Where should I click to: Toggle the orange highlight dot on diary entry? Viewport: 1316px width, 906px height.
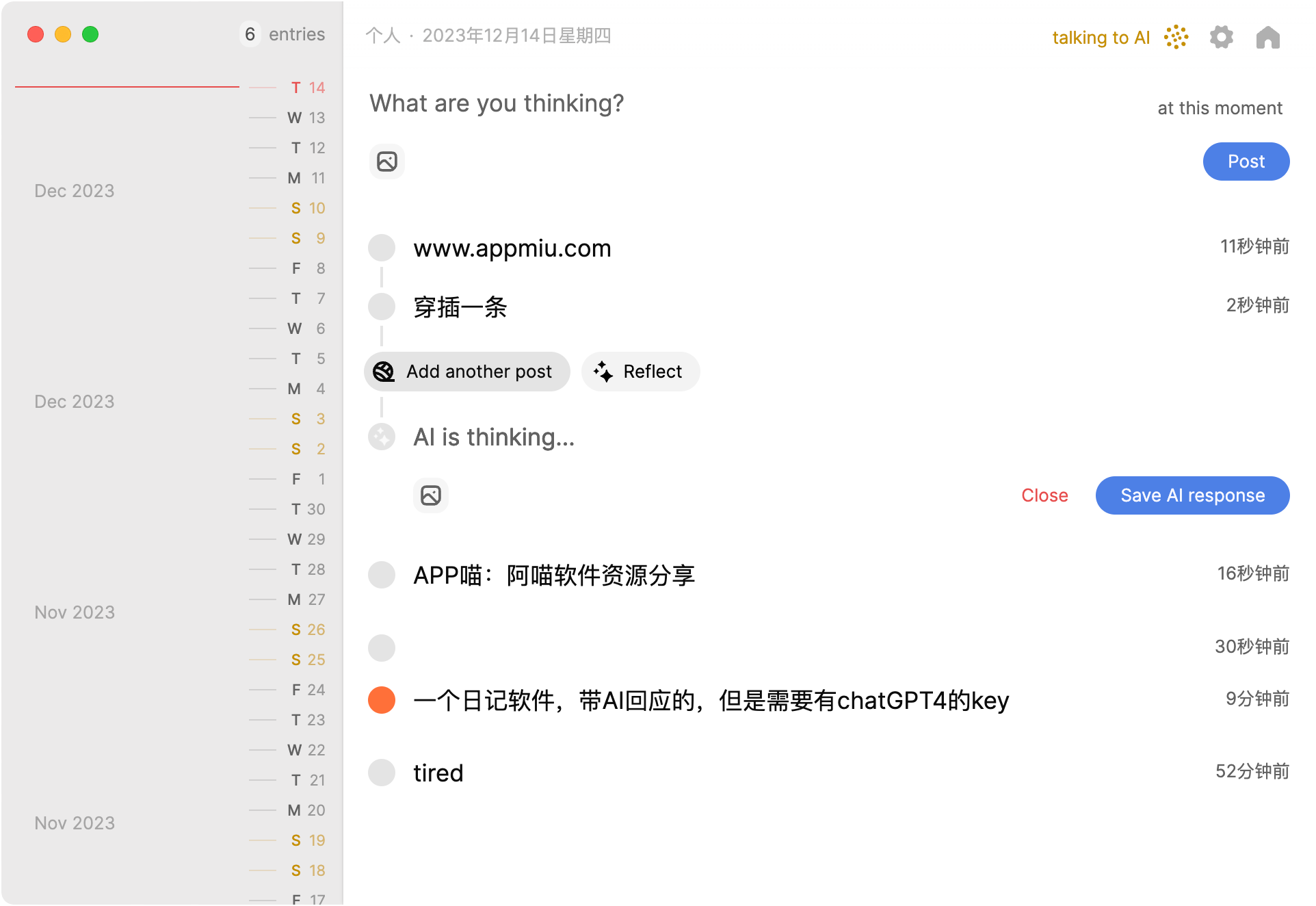coord(382,700)
